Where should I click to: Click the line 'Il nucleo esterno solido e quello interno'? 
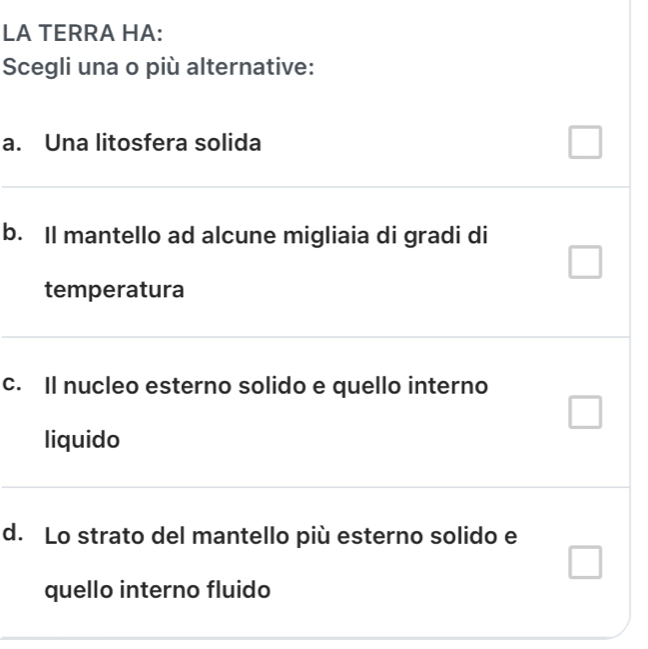click(x=267, y=386)
